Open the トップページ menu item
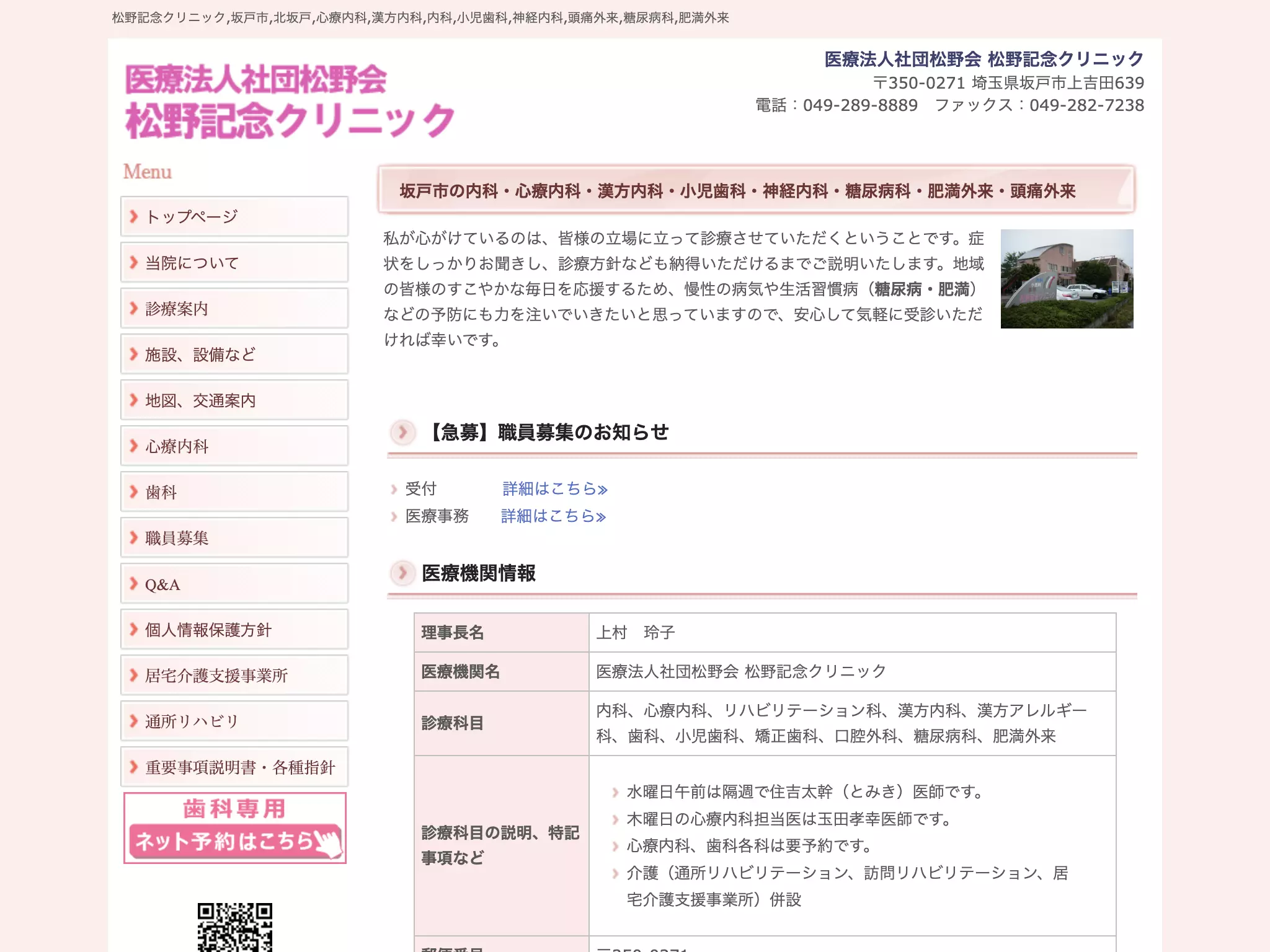The height and width of the screenshot is (952, 1270). pyautogui.click(x=234, y=216)
